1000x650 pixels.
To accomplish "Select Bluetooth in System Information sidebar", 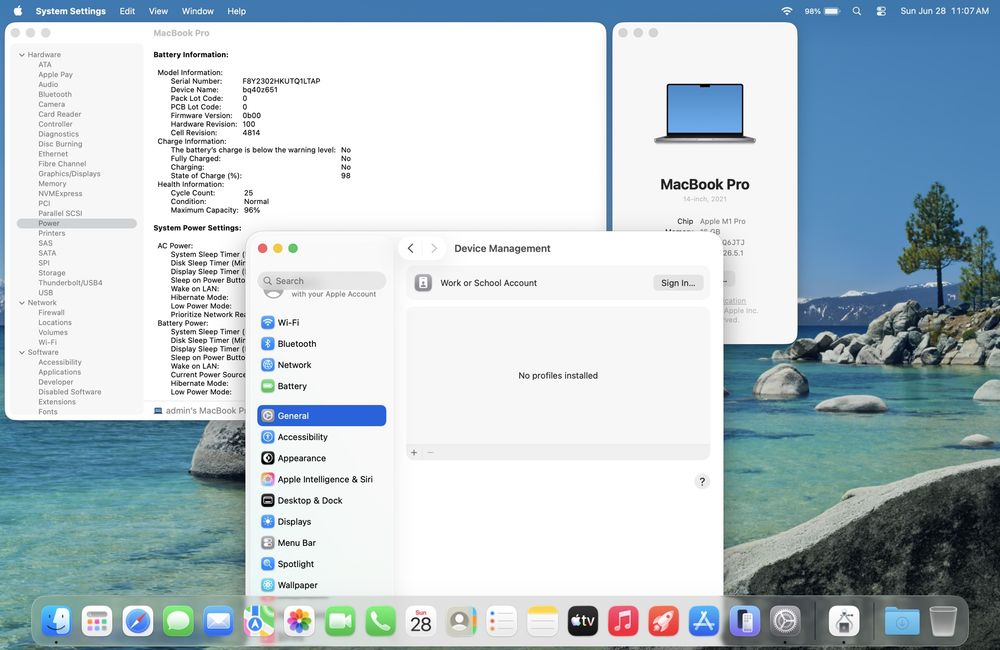I will (x=55, y=94).
